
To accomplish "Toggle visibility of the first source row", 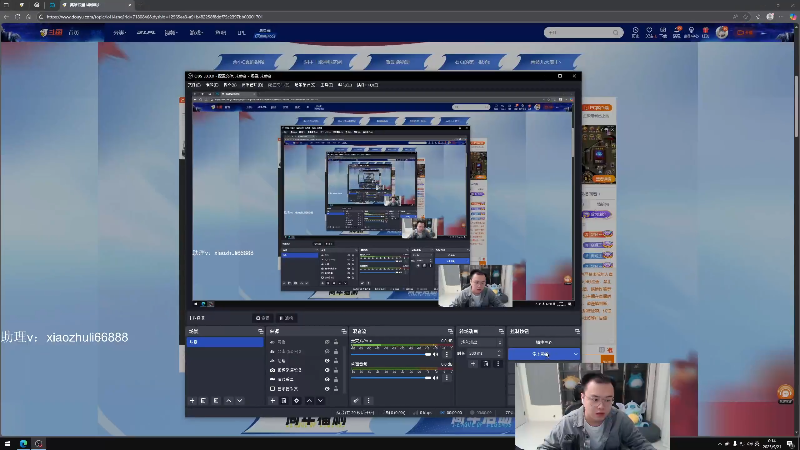I will coord(327,342).
